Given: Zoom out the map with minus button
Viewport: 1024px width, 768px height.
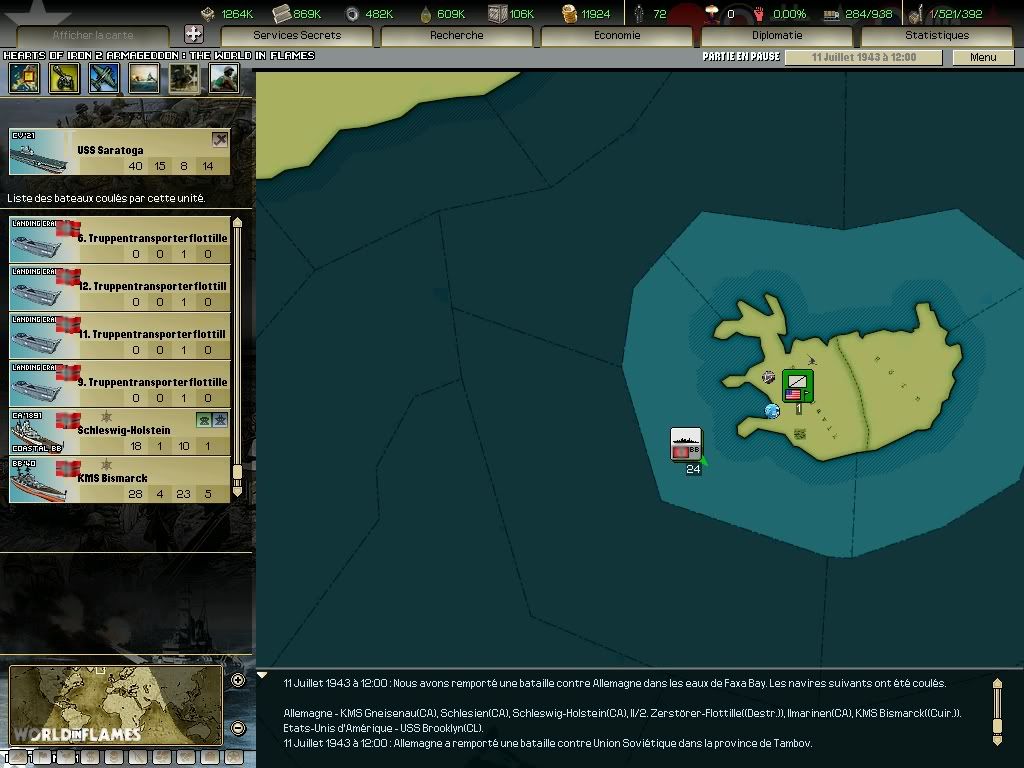Looking at the screenshot, I should (x=238, y=728).
